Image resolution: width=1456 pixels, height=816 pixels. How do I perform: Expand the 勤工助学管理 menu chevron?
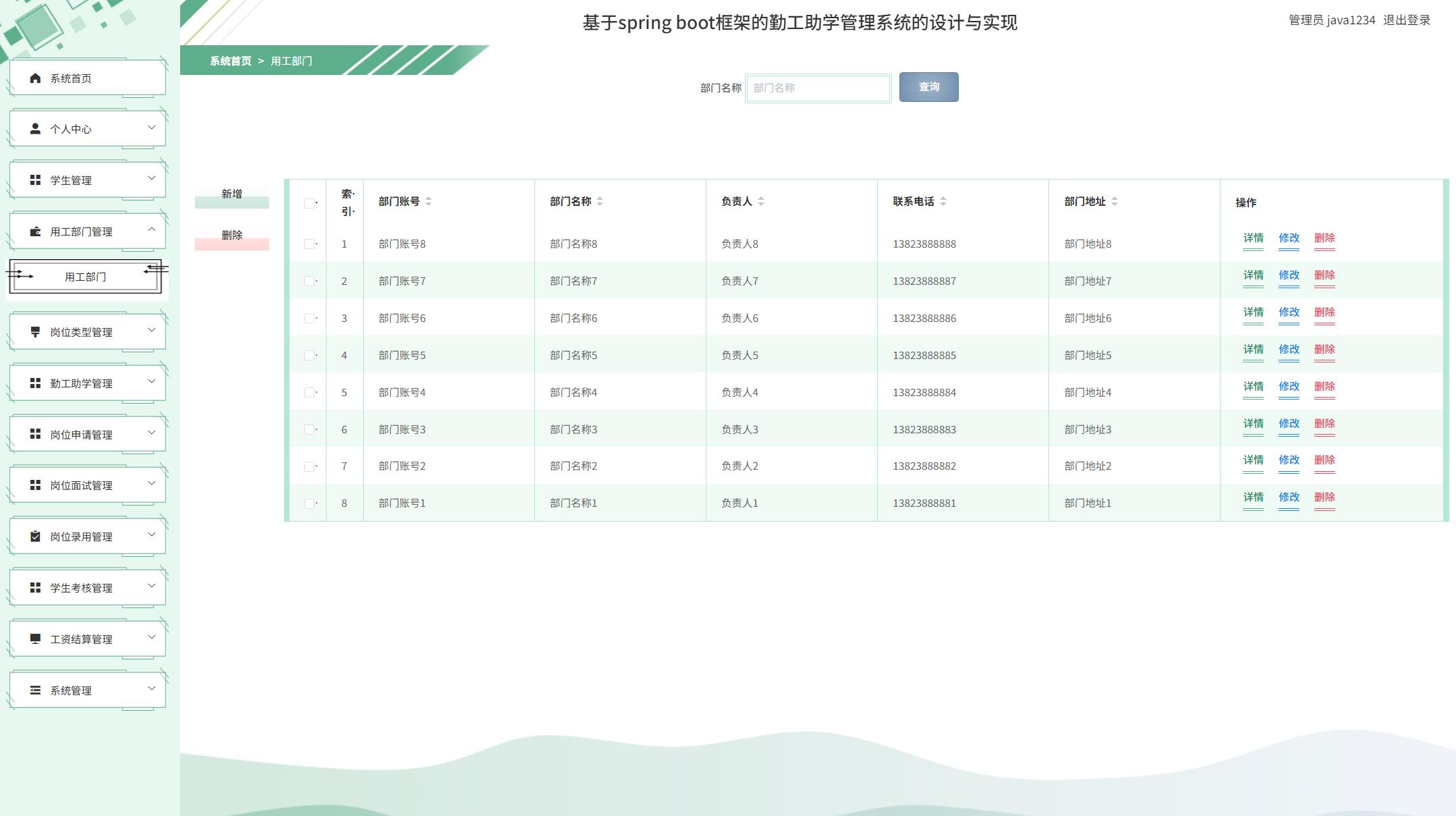click(x=152, y=381)
